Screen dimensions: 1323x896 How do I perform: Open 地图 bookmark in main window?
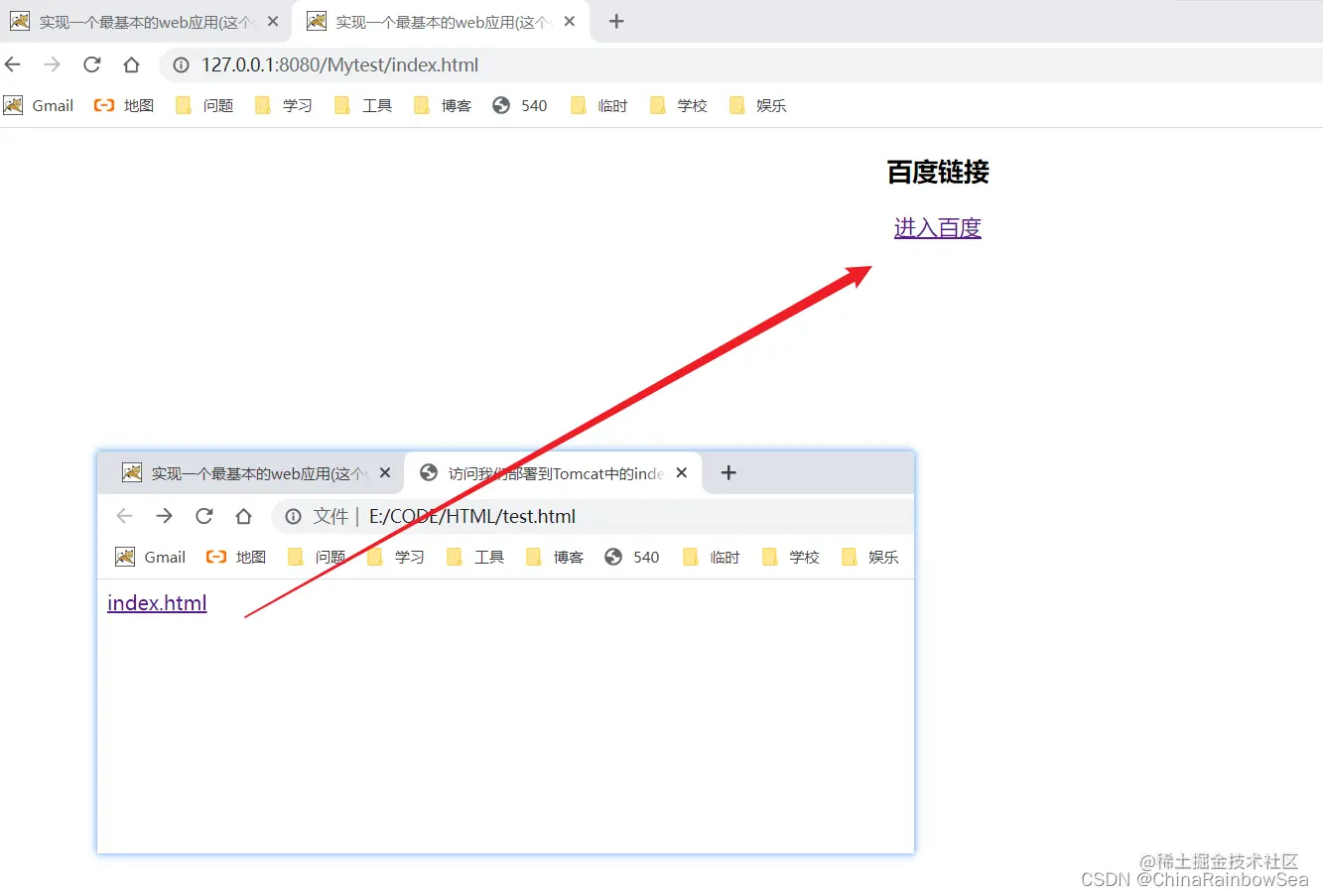click(124, 105)
